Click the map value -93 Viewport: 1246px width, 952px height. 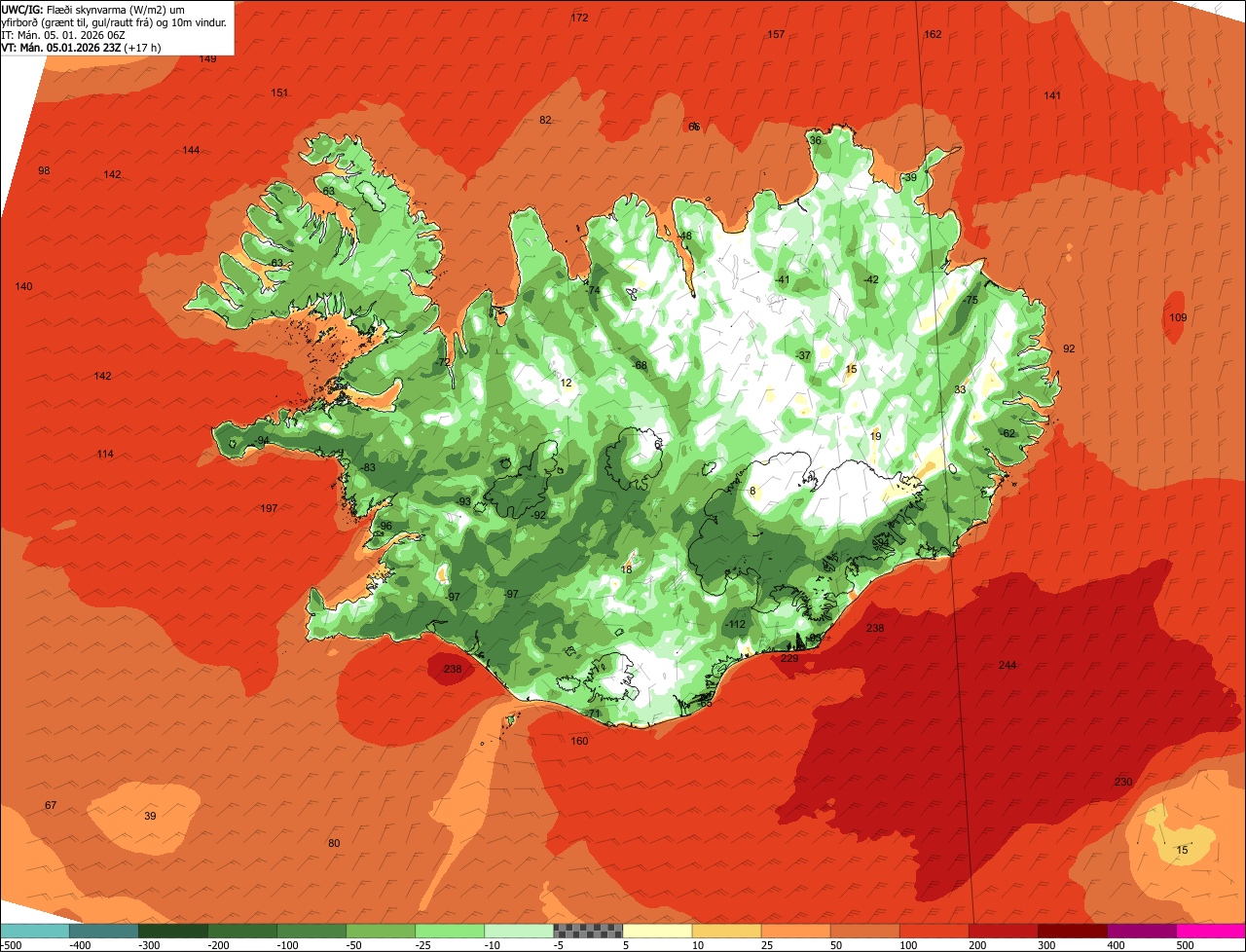tap(463, 501)
